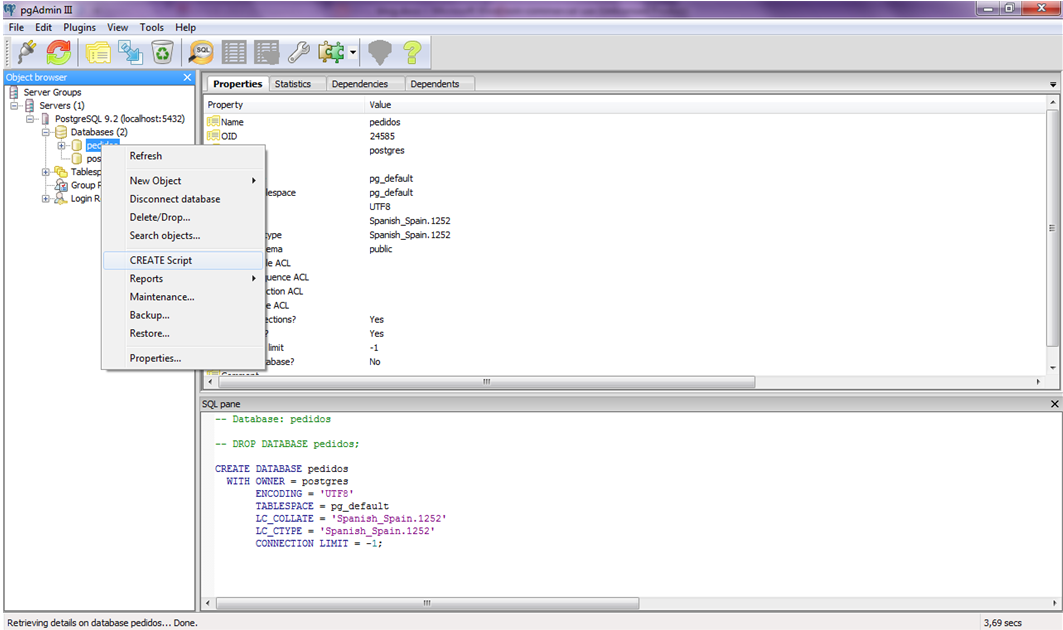This screenshot has height=630, width=1063.
Task: Open the View Data grid icon
Action: [x=233, y=52]
